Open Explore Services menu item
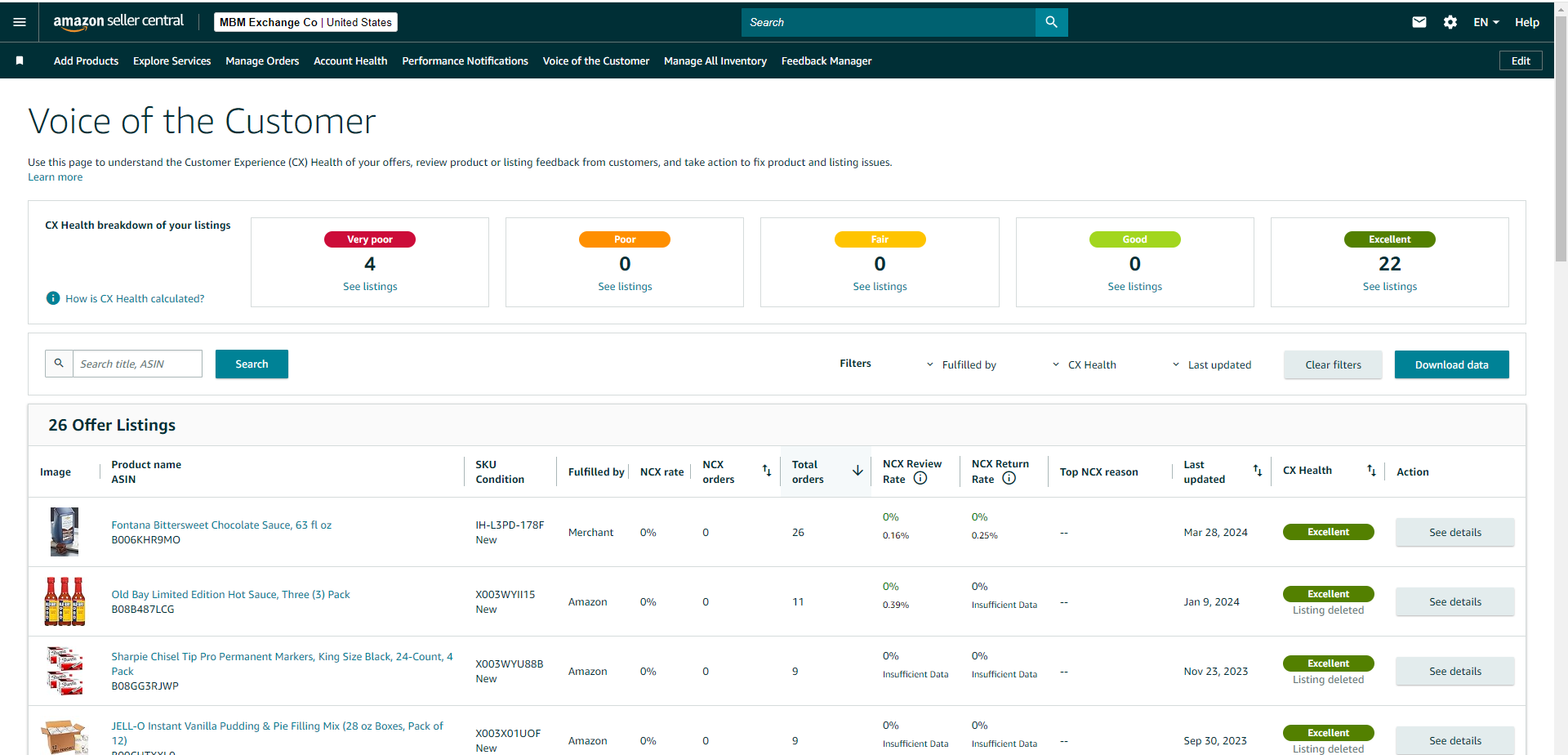Image resolution: width=1568 pixels, height=755 pixels. pyautogui.click(x=171, y=60)
